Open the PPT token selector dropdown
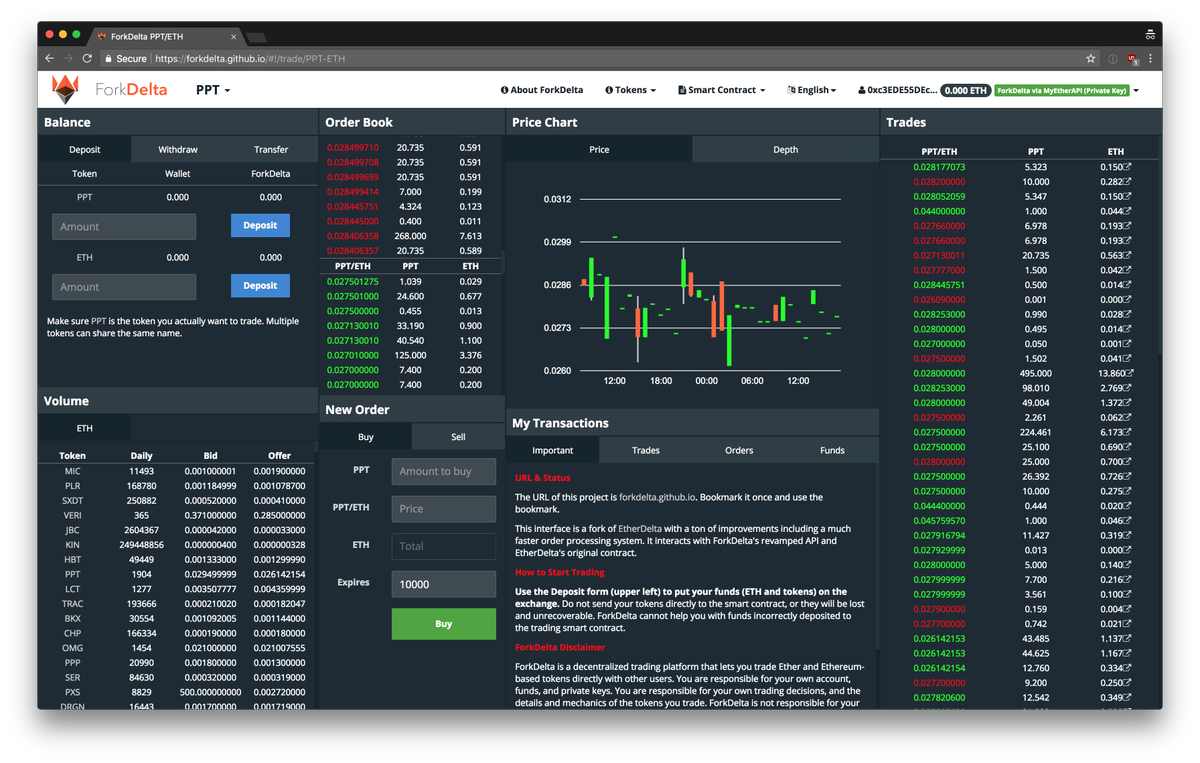The image size is (1200, 763). tap(213, 90)
